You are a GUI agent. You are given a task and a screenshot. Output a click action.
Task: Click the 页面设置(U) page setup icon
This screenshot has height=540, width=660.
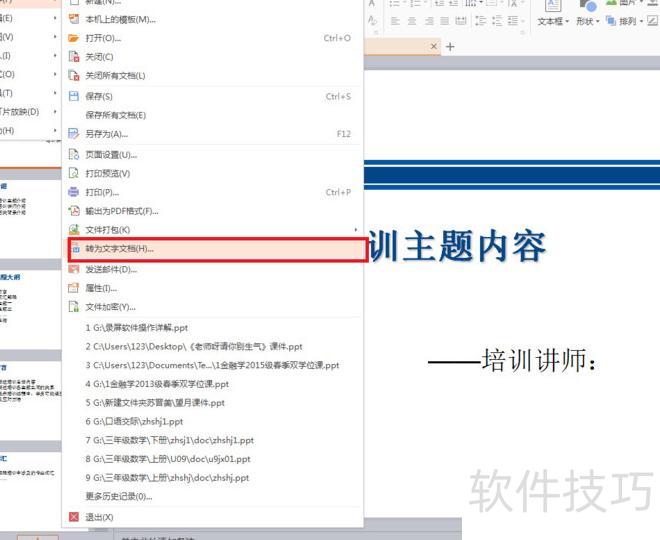tap(74, 155)
